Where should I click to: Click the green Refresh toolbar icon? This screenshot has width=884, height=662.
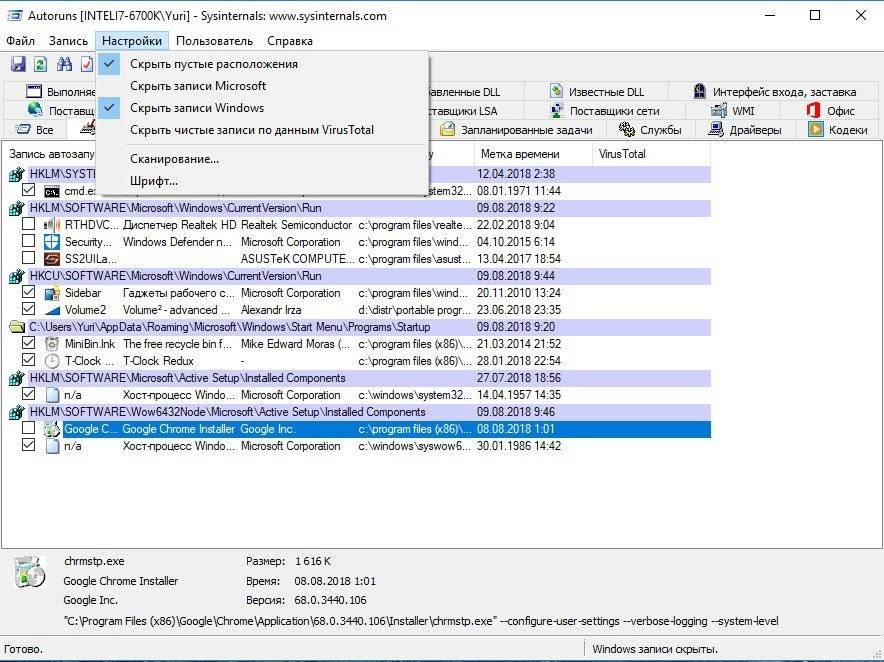coord(41,64)
